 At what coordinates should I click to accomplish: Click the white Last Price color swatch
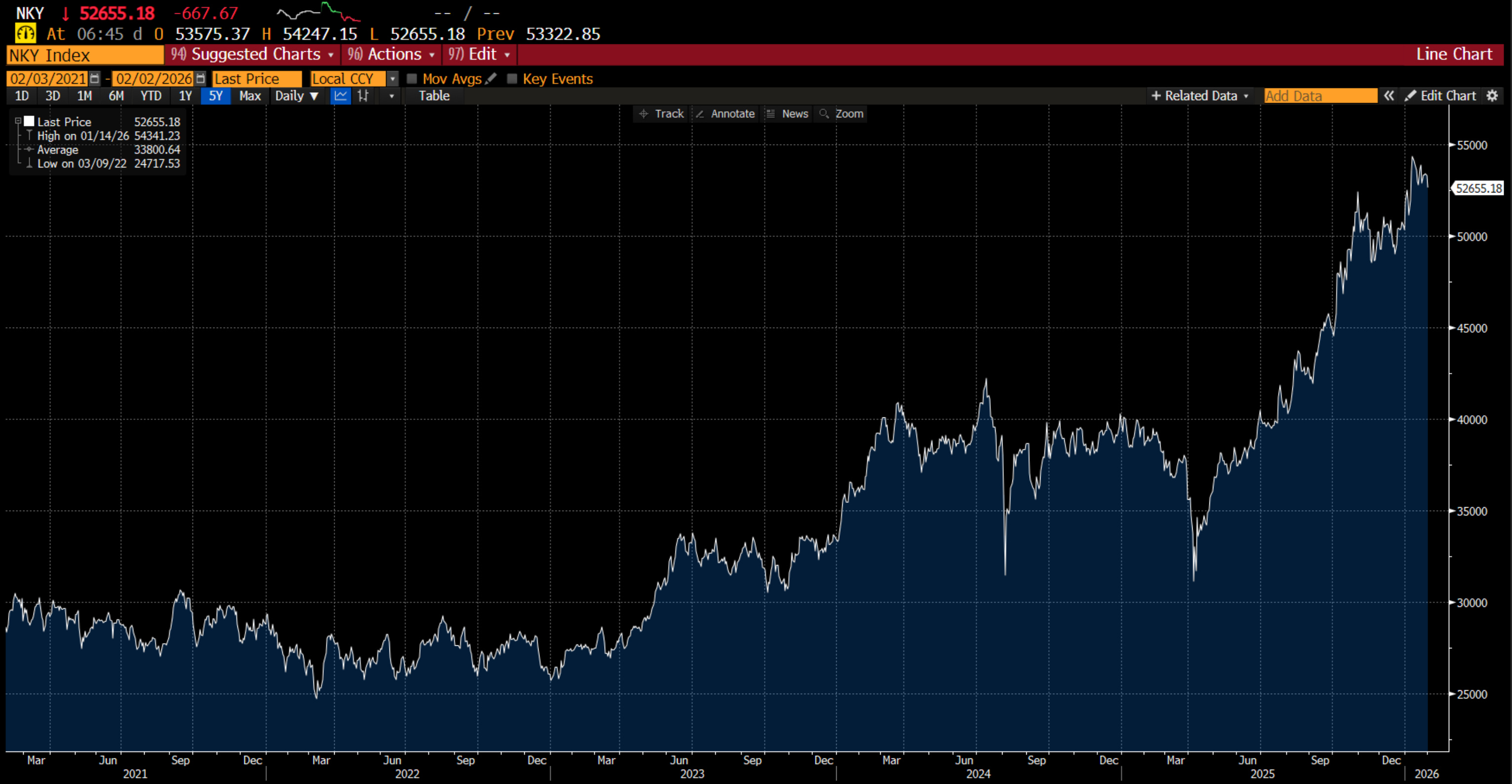tap(29, 121)
